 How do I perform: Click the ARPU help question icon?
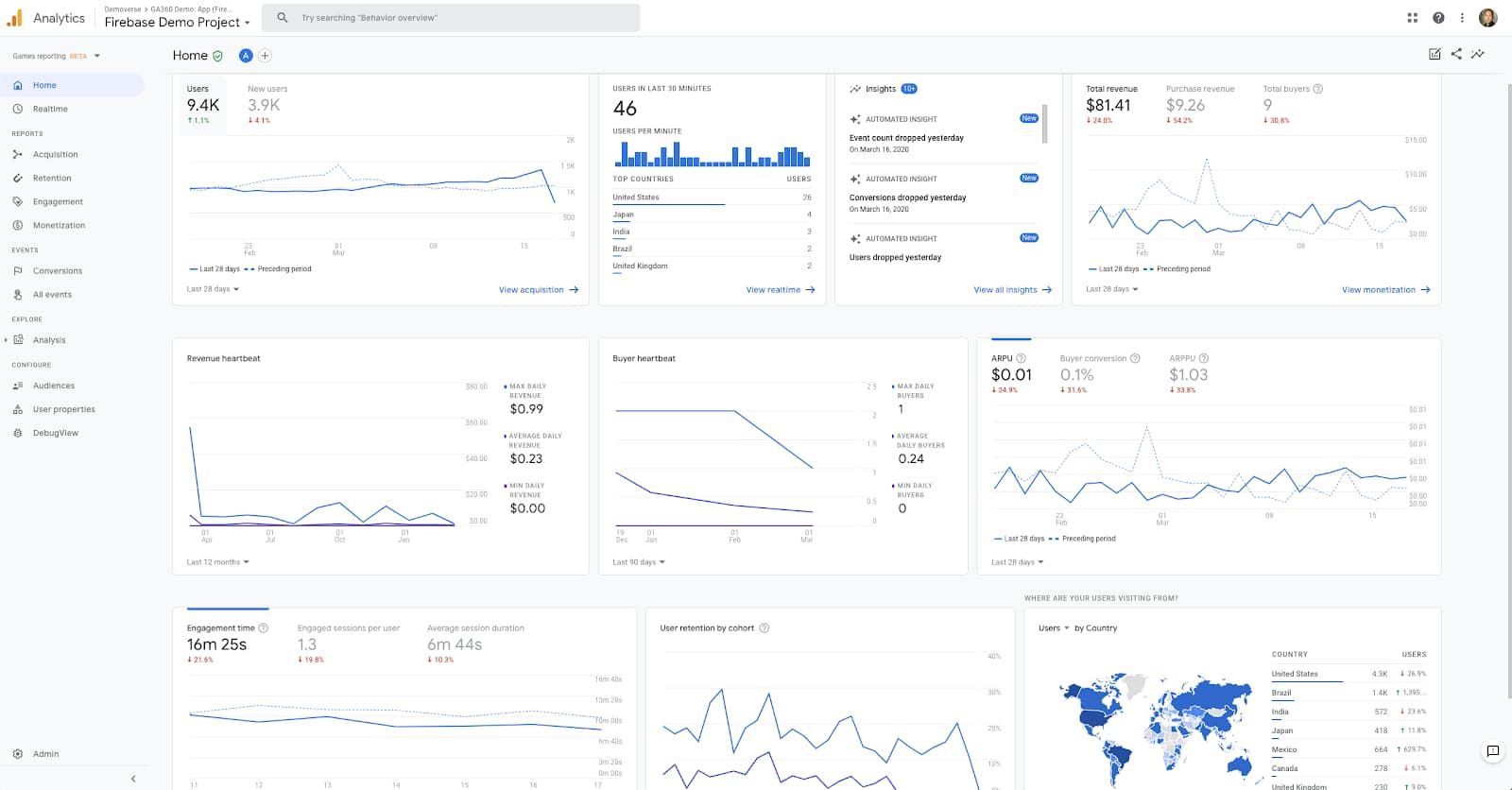click(1021, 358)
